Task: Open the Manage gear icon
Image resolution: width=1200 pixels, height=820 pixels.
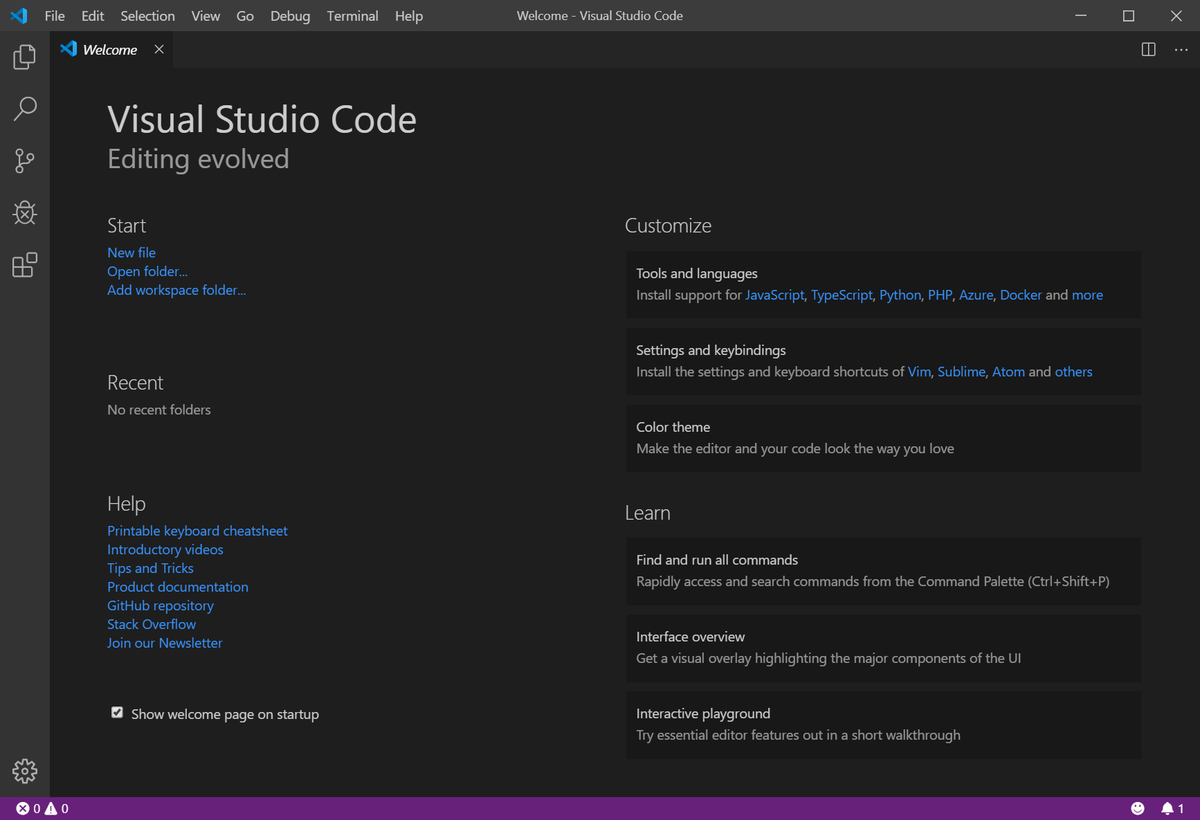Action: pyautogui.click(x=24, y=771)
